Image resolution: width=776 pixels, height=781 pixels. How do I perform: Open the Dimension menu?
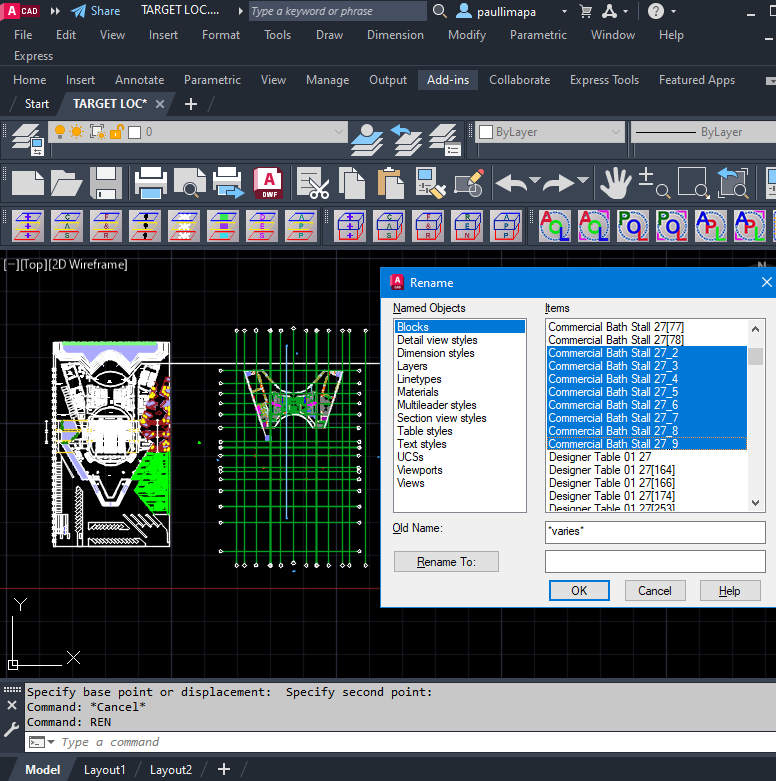(x=395, y=35)
